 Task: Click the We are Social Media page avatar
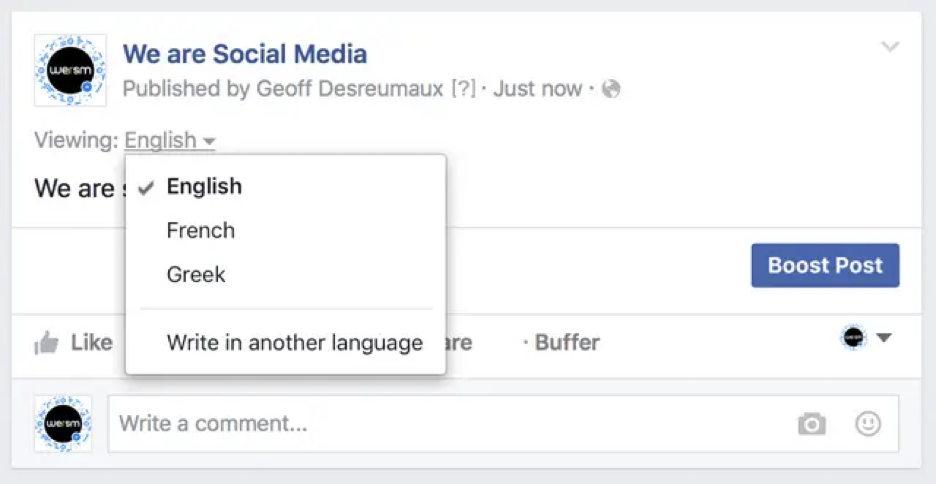point(69,70)
